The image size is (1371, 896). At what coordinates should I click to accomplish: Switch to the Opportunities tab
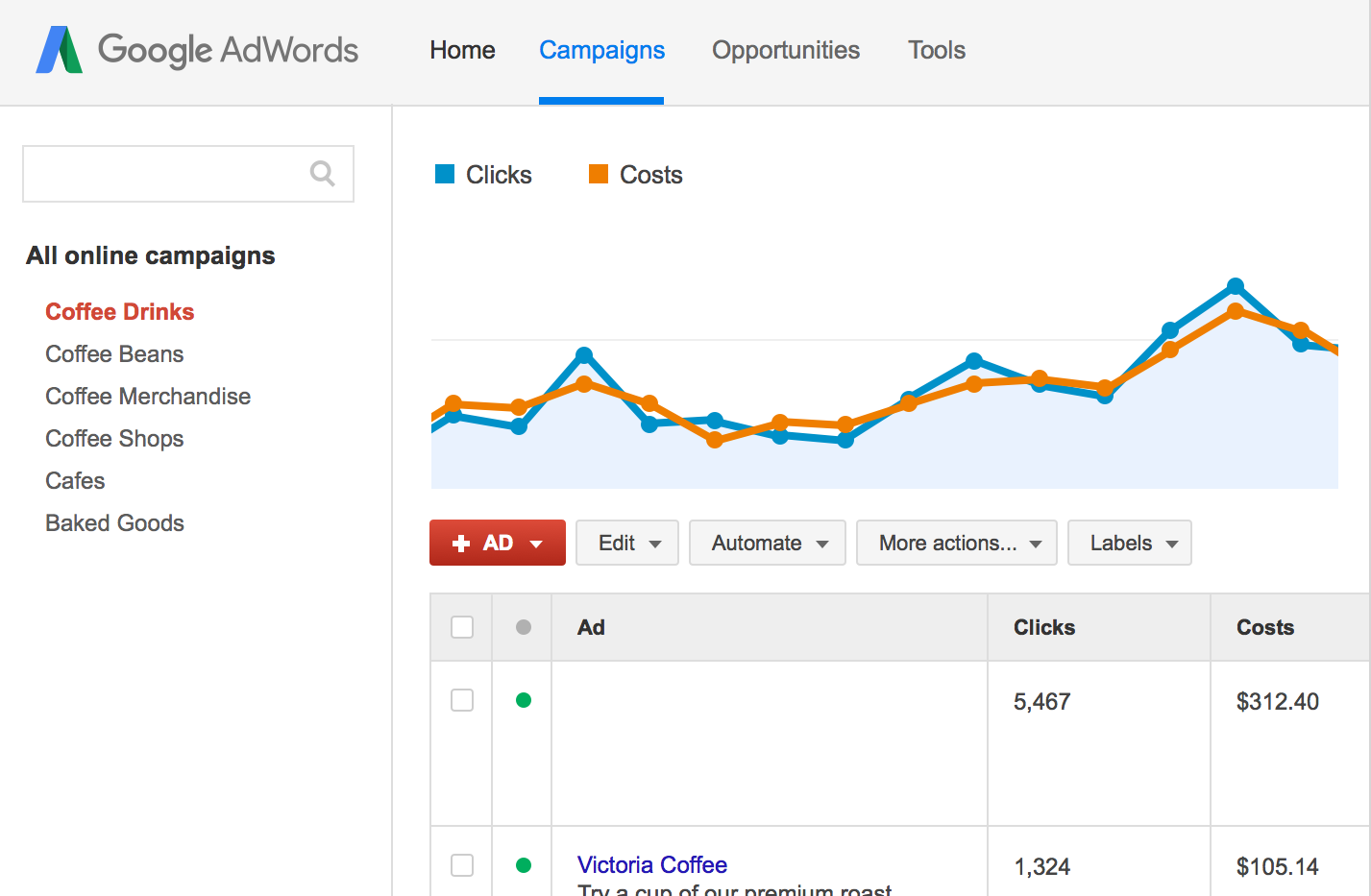tap(786, 50)
